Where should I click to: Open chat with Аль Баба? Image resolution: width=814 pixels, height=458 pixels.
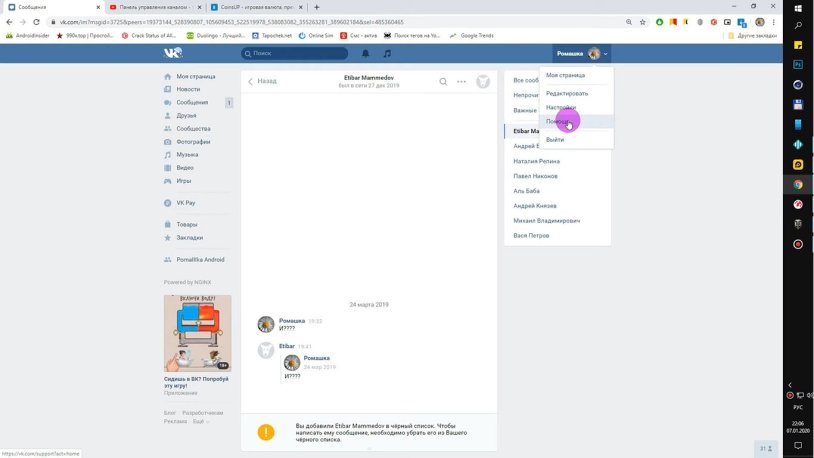click(x=526, y=191)
